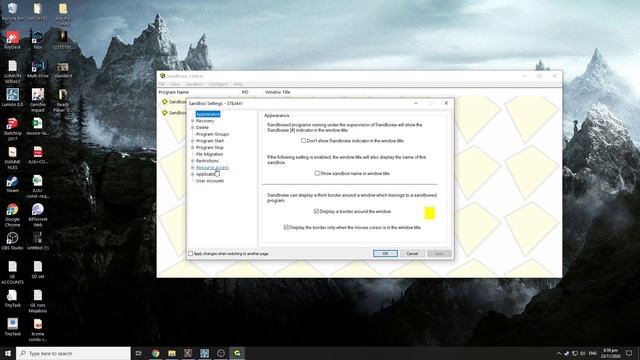This screenshot has height=360, width=640.
Task: Close the Sandbox Settings dialog
Action: point(446,103)
